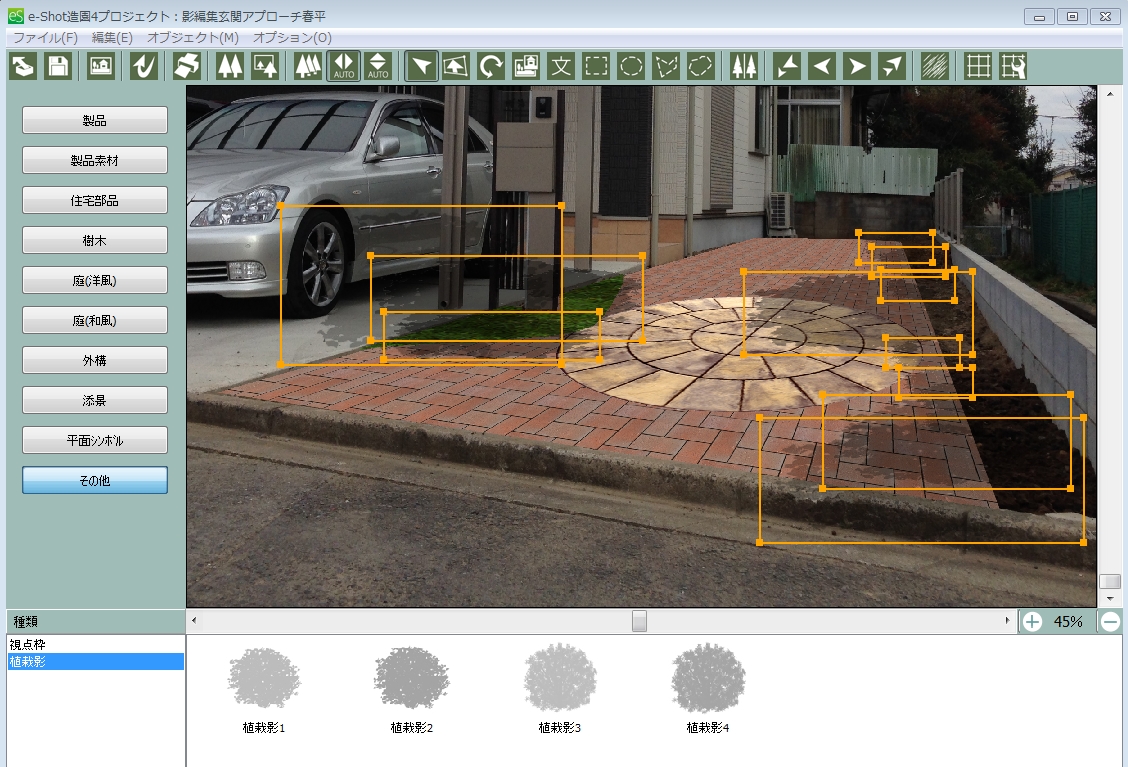
Task: Click the 樹木 category button
Action: pyautogui.click(x=95, y=240)
